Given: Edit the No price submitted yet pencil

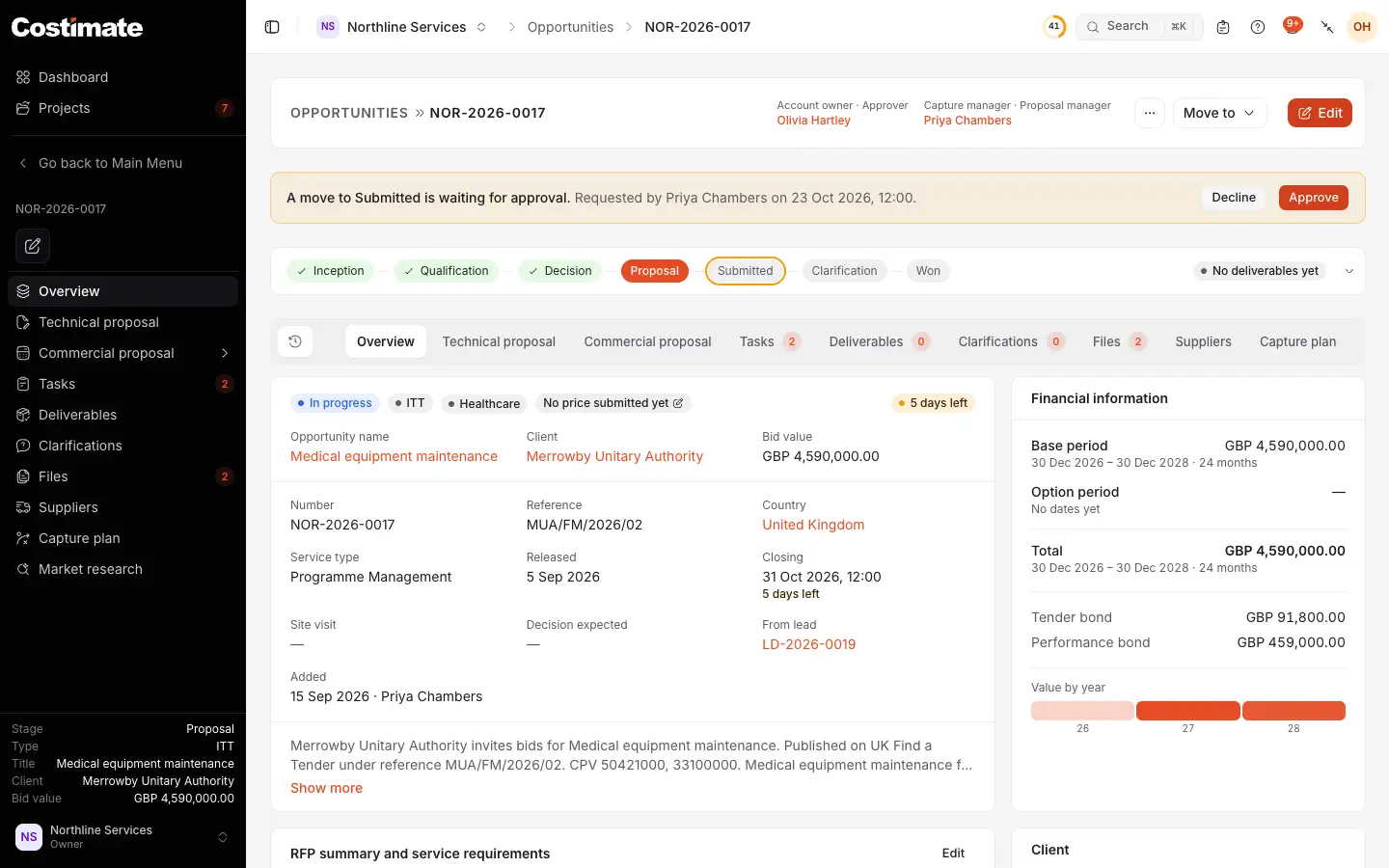Looking at the screenshot, I should point(678,403).
